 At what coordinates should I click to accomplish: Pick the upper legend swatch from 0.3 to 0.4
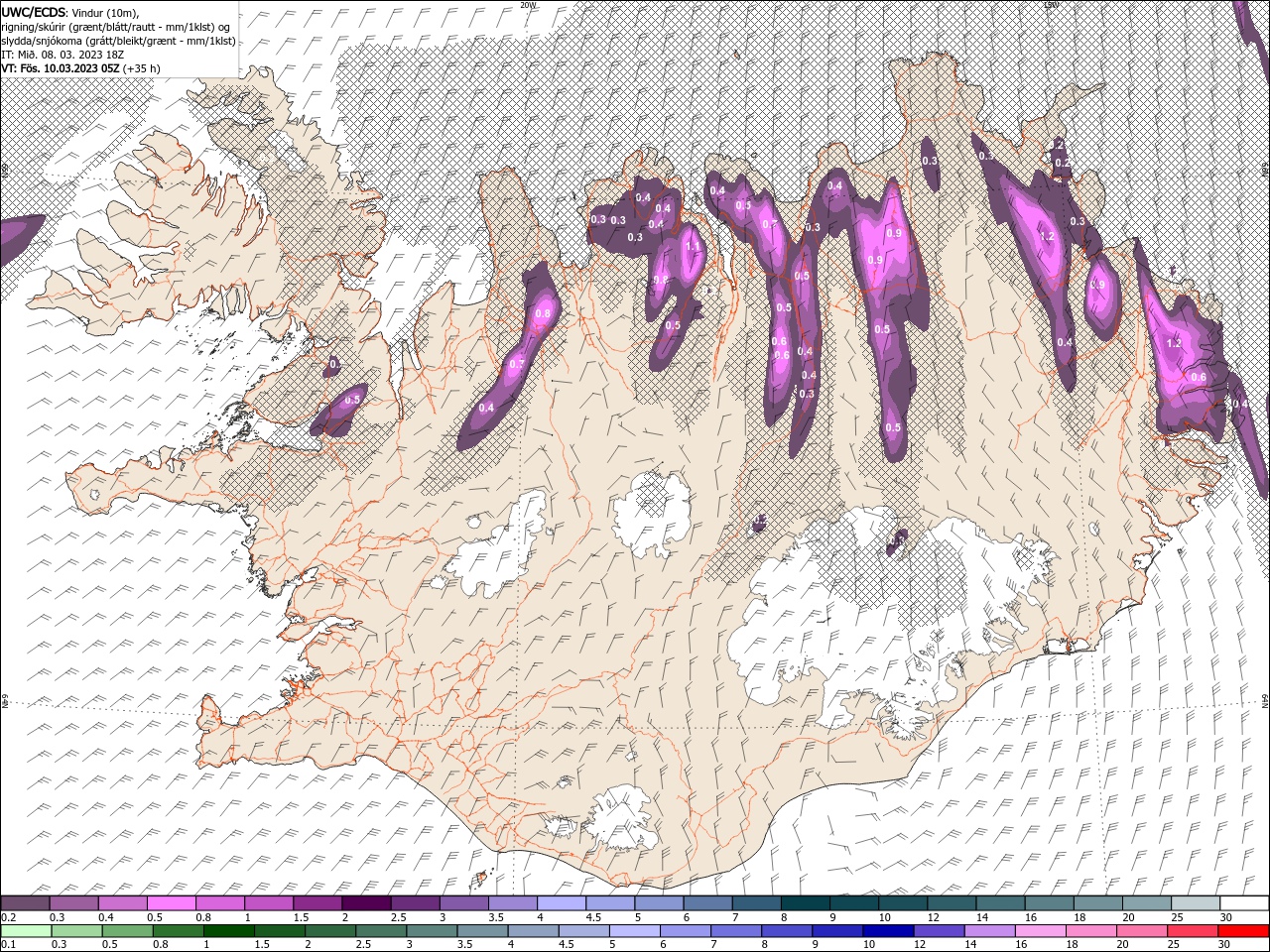[73, 903]
